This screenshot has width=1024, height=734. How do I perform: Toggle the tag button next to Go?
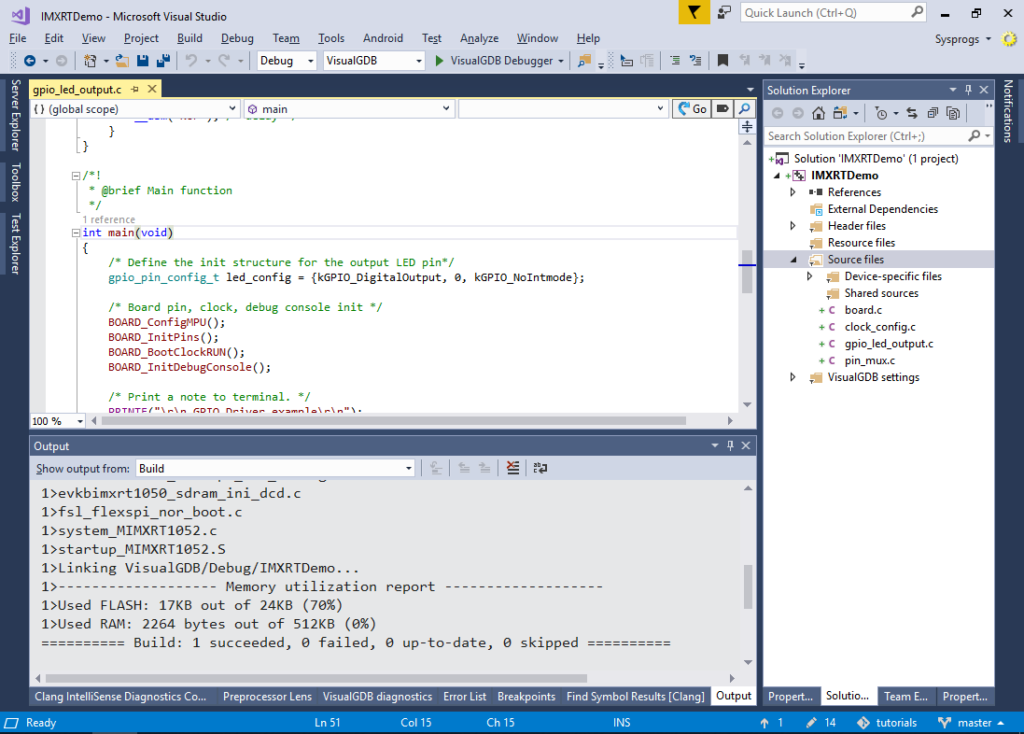tap(722, 108)
